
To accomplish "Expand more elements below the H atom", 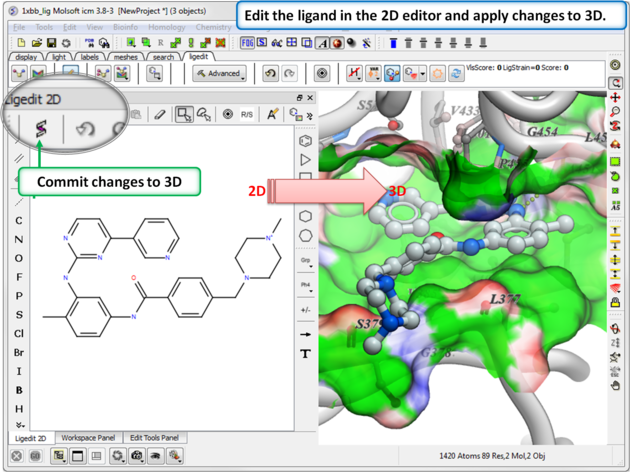I will [18, 424].
